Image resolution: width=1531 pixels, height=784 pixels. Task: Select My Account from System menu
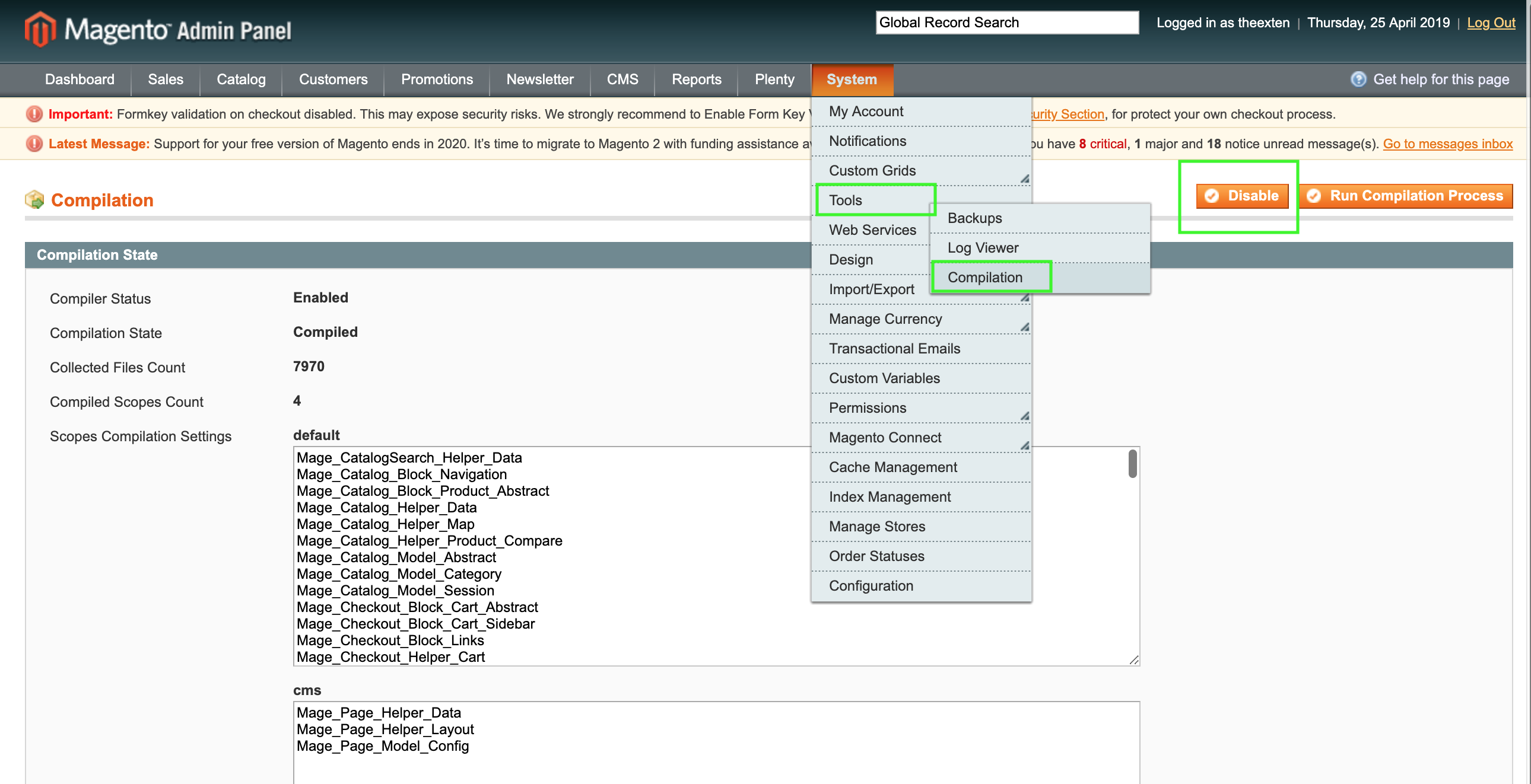point(920,111)
